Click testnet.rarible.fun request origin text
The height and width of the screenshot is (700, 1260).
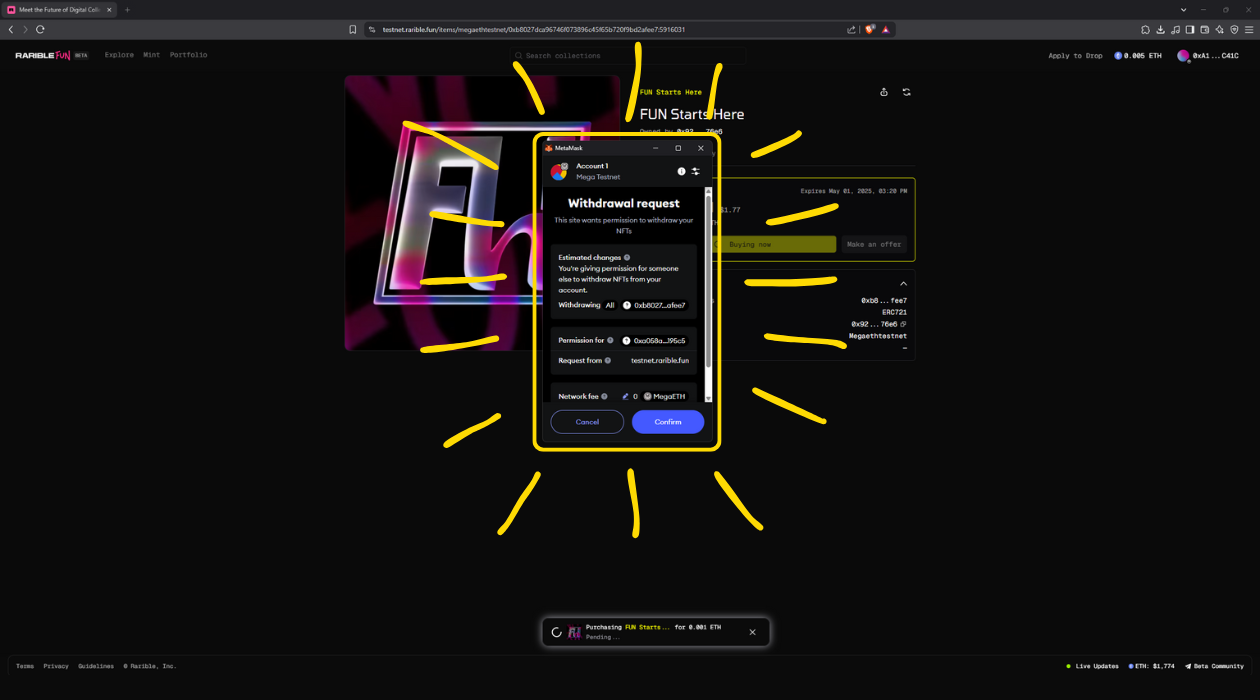tap(660, 361)
